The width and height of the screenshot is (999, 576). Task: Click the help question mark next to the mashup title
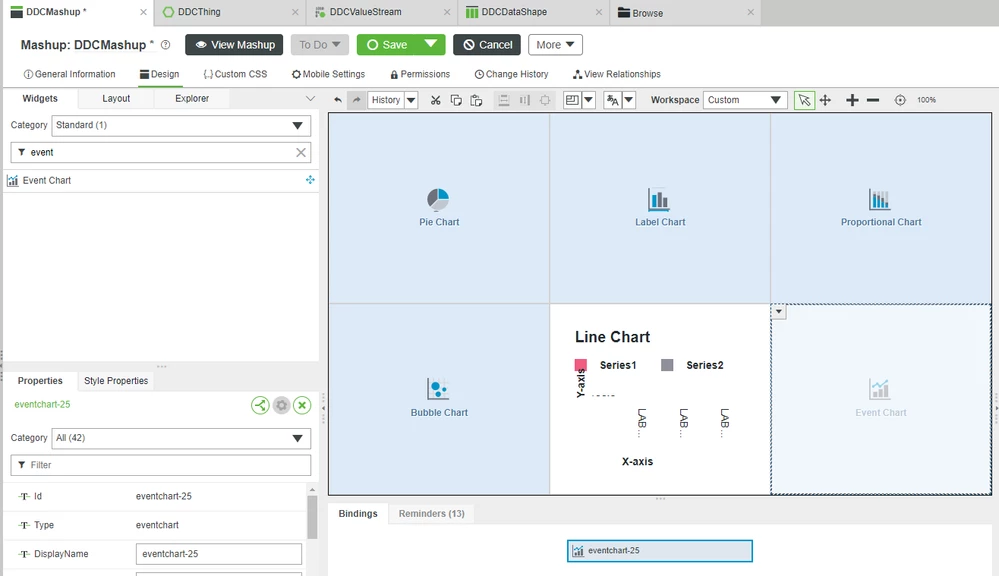tap(166, 45)
